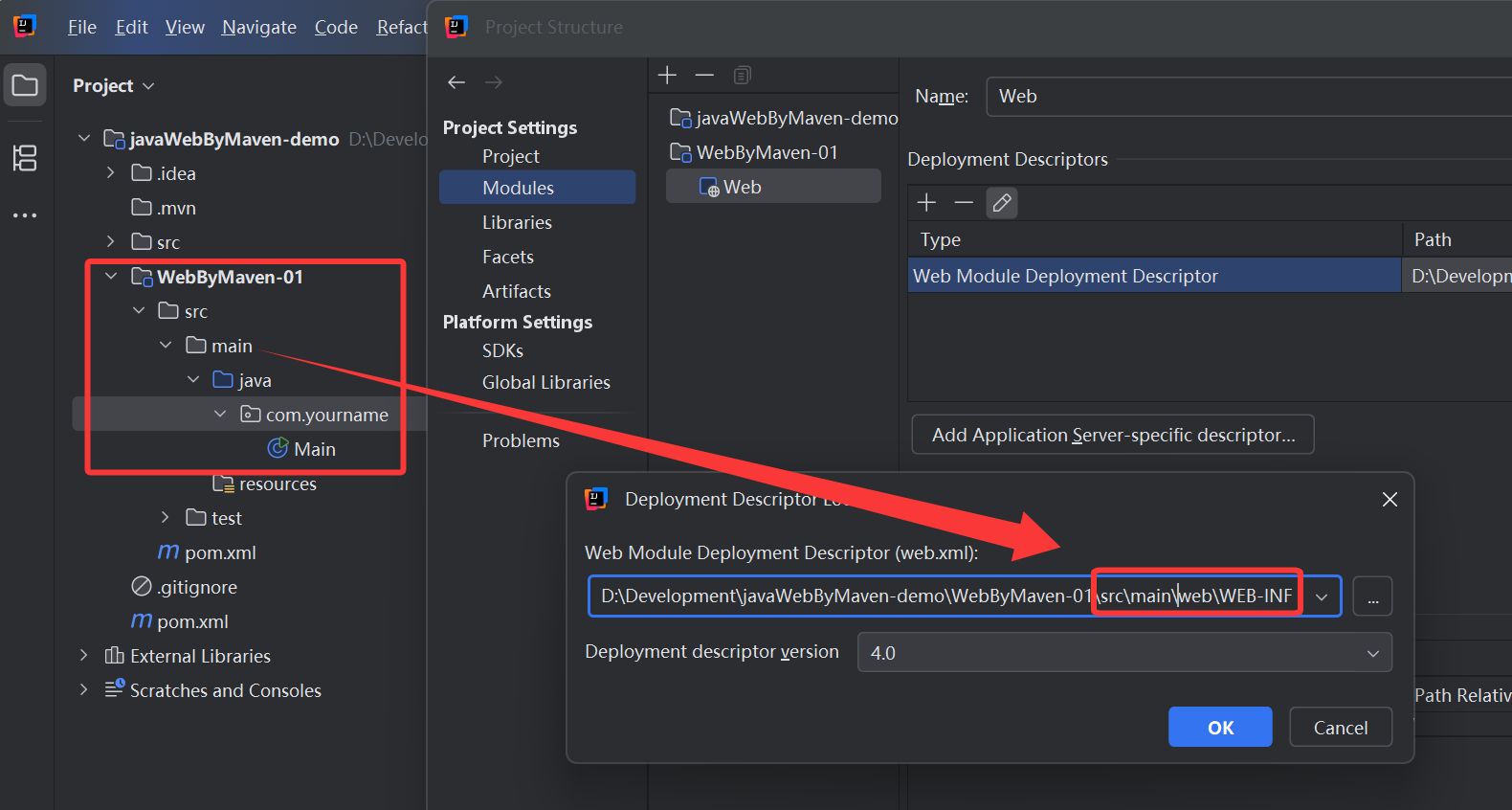Close the Deployment Descriptor Location dialog
Image resolution: width=1512 pixels, height=810 pixels.
tap(1390, 499)
